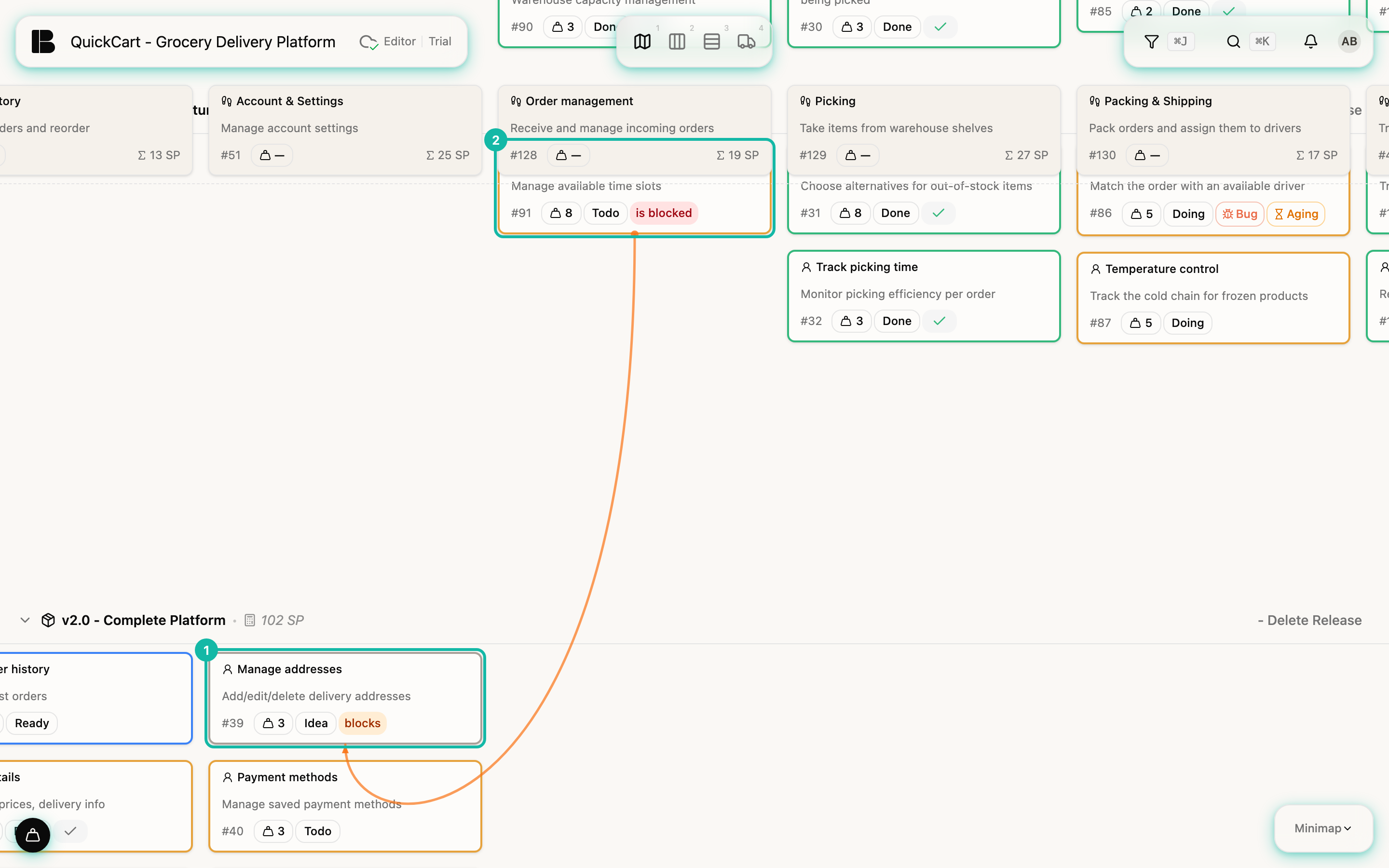The image size is (1389, 868).
Task: Click the Delete Release link
Action: (x=1309, y=620)
